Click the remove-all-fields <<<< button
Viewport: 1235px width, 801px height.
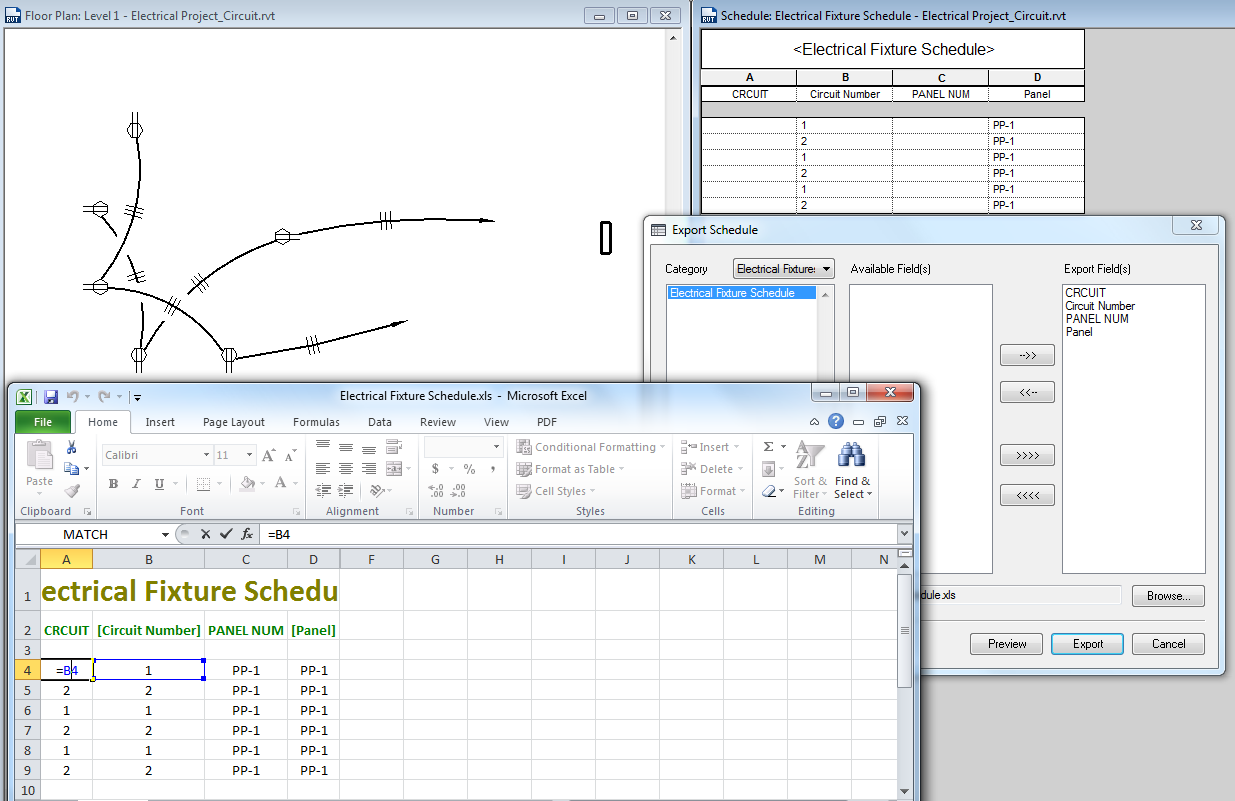coord(1027,495)
